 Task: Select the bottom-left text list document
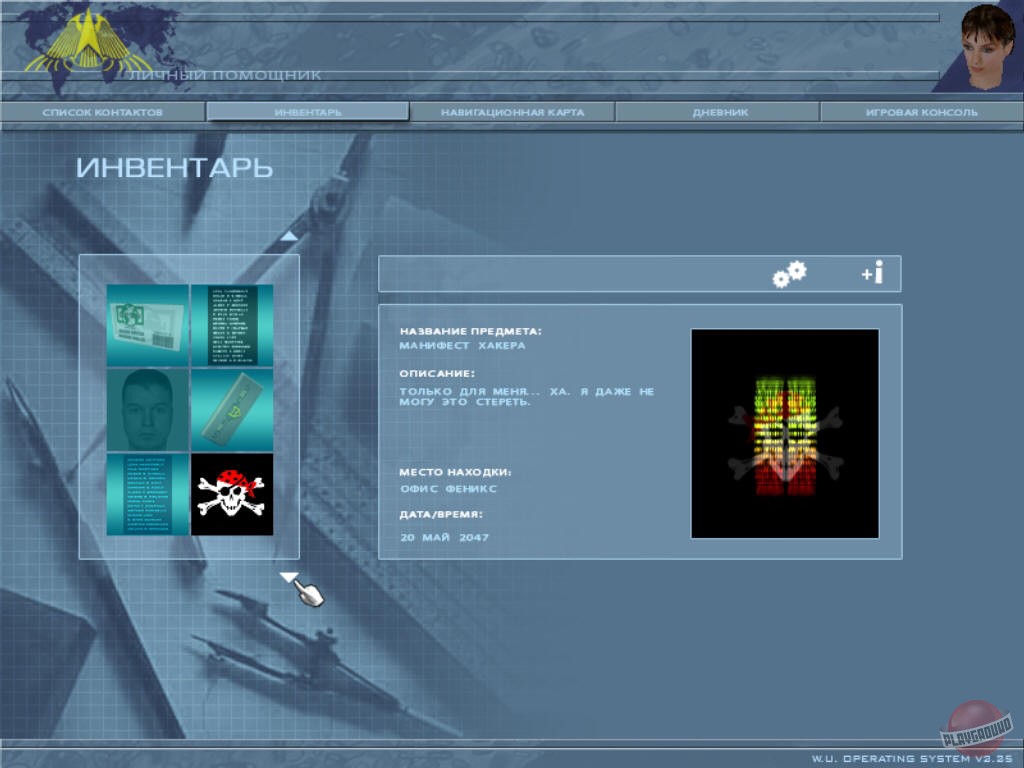click(x=148, y=494)
